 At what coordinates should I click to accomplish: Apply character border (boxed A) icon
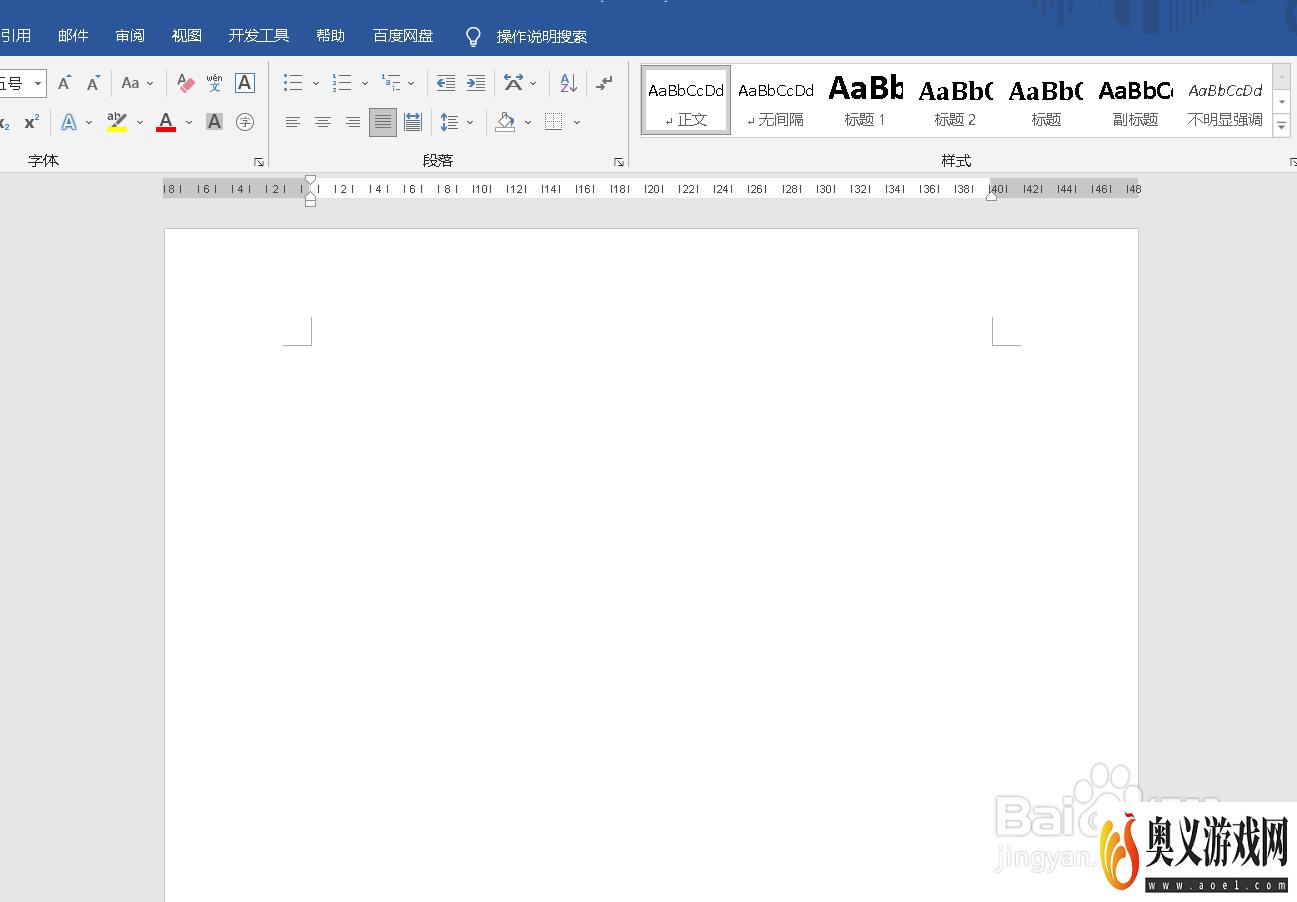pyautogui.click(x=245, y=83)
